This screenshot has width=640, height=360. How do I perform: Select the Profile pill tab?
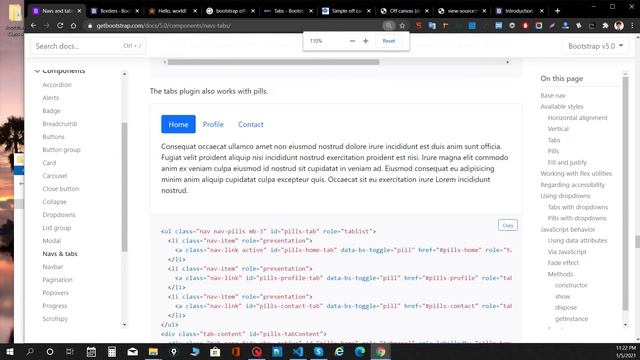tap(213, 124)
